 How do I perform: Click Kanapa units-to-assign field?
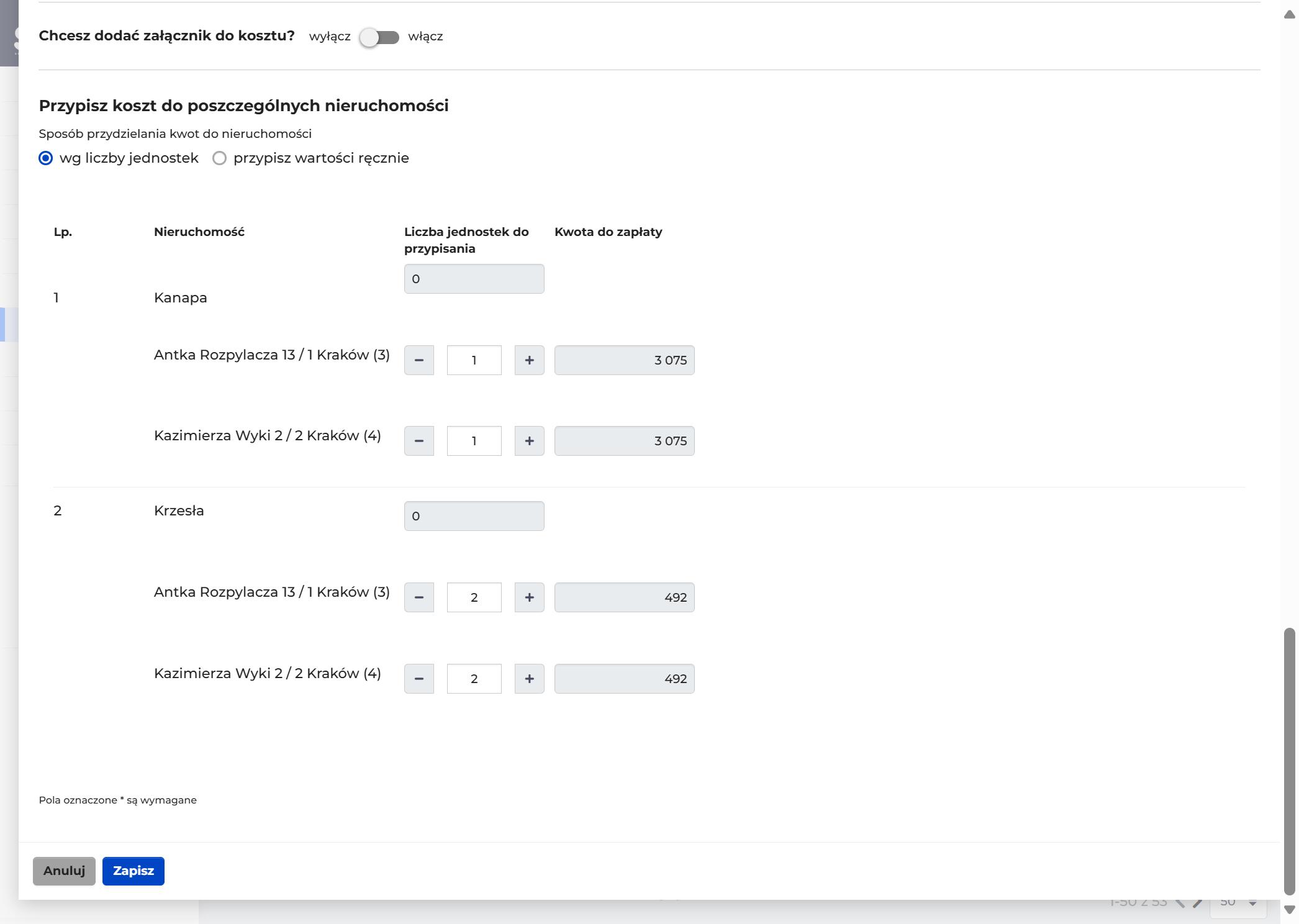tap(474, 279)
